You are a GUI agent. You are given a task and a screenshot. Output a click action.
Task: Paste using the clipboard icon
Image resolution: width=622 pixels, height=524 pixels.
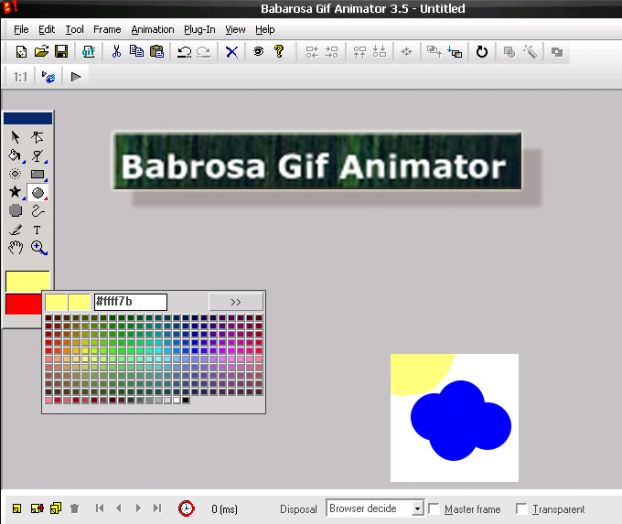[157, 52]
